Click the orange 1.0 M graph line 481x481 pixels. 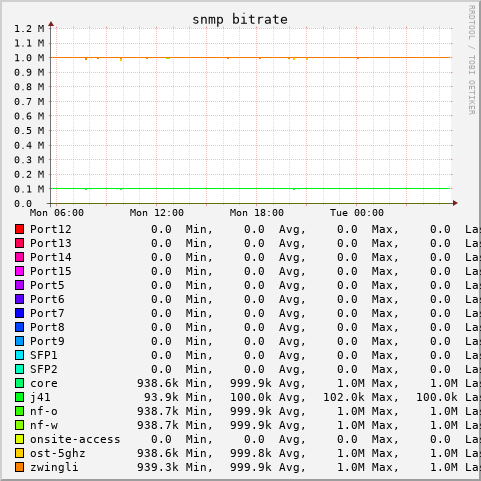250,57
